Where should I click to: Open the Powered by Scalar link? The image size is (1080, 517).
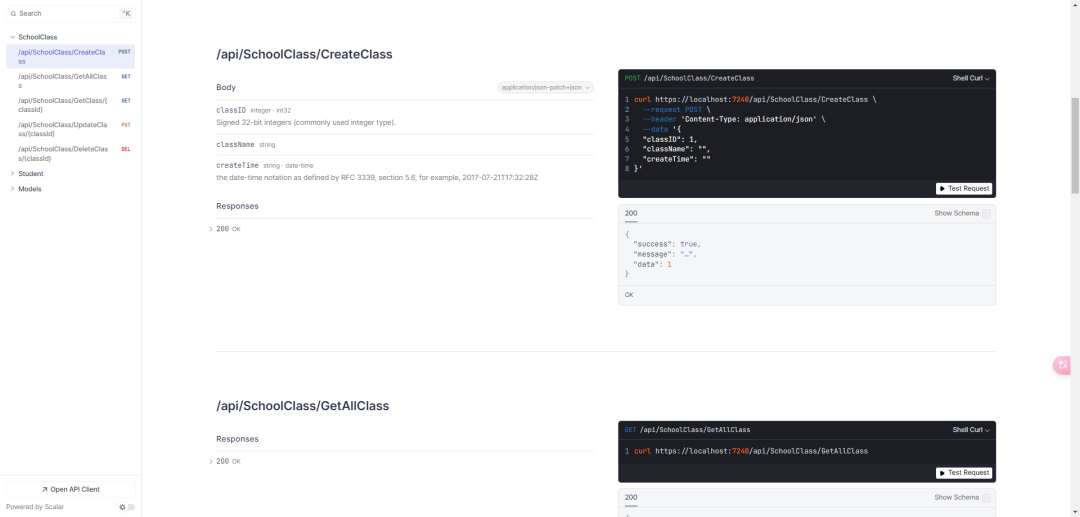pos(35,507)
